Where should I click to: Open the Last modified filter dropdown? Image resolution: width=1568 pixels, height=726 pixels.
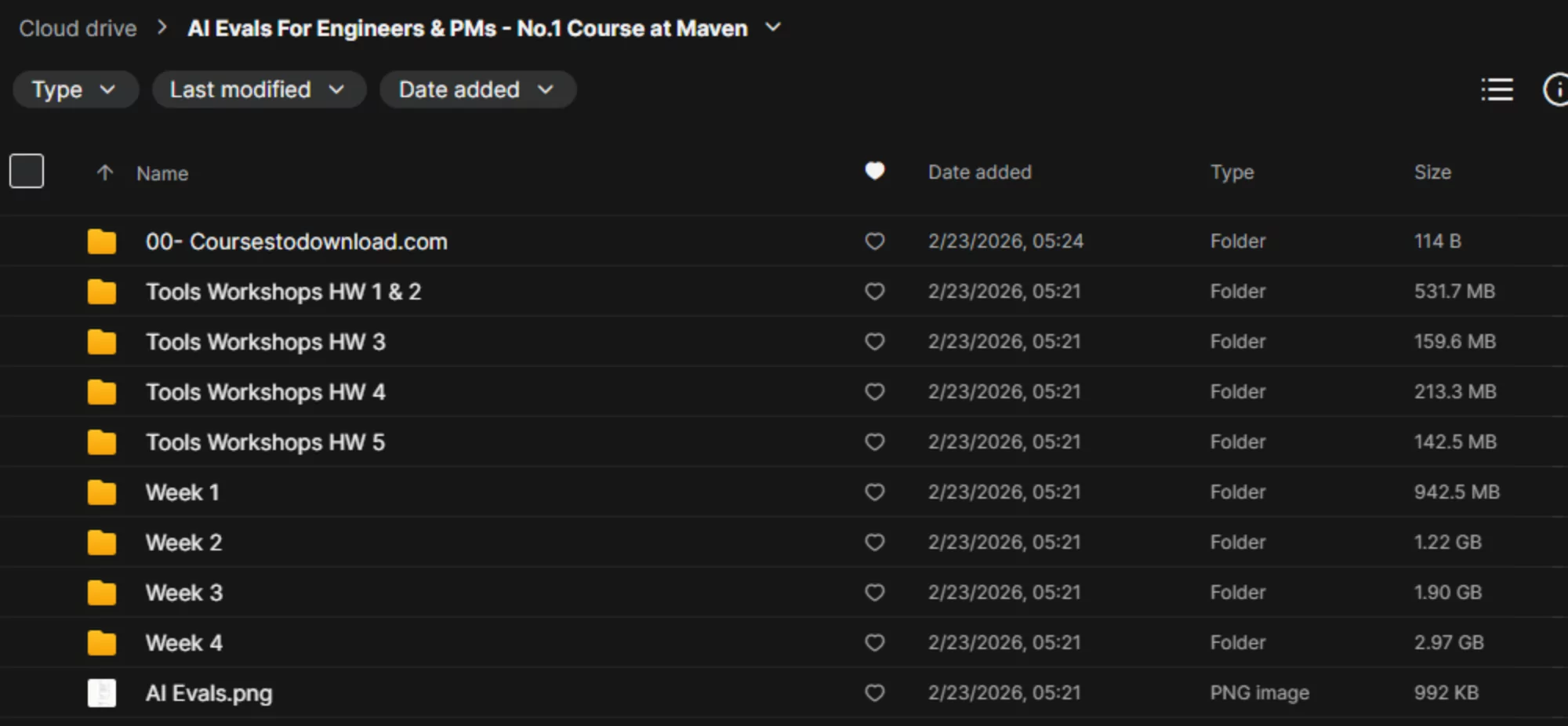(x=259, y=89)
